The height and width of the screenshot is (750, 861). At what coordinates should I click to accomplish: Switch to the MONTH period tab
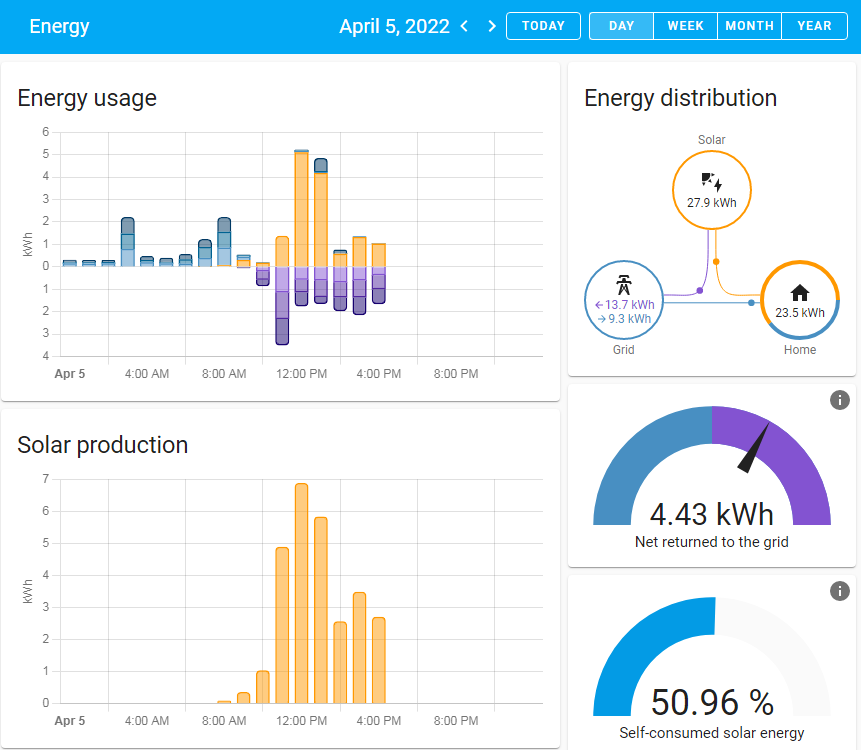click(x=750, y=26)
